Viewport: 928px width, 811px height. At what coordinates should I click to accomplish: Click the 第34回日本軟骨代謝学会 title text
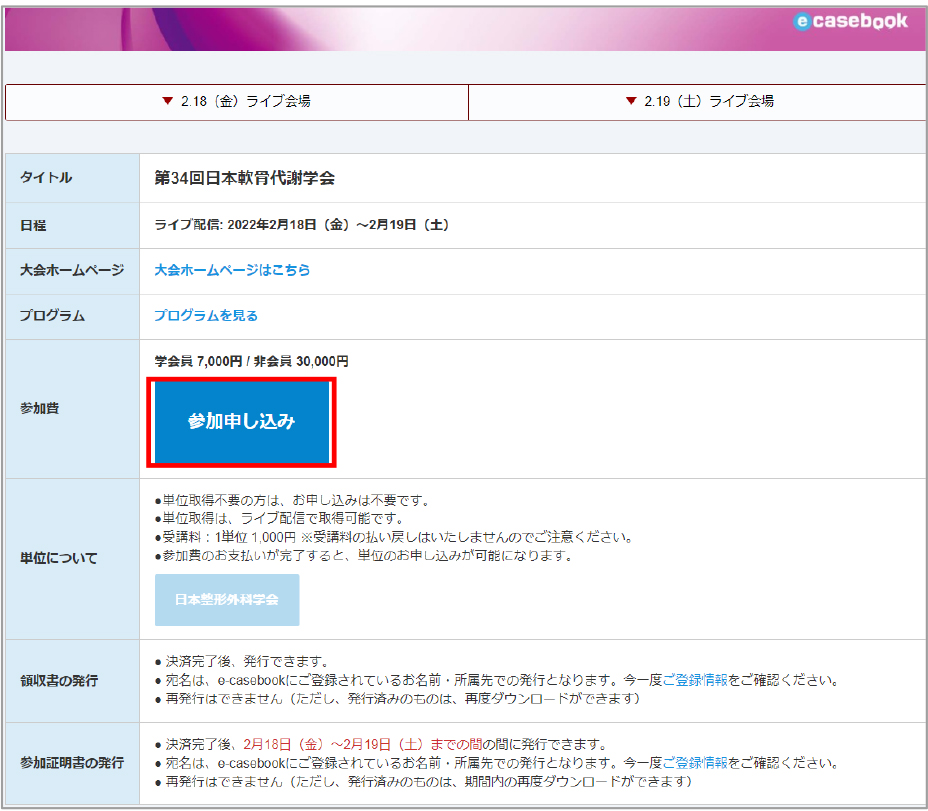(245, 178)
